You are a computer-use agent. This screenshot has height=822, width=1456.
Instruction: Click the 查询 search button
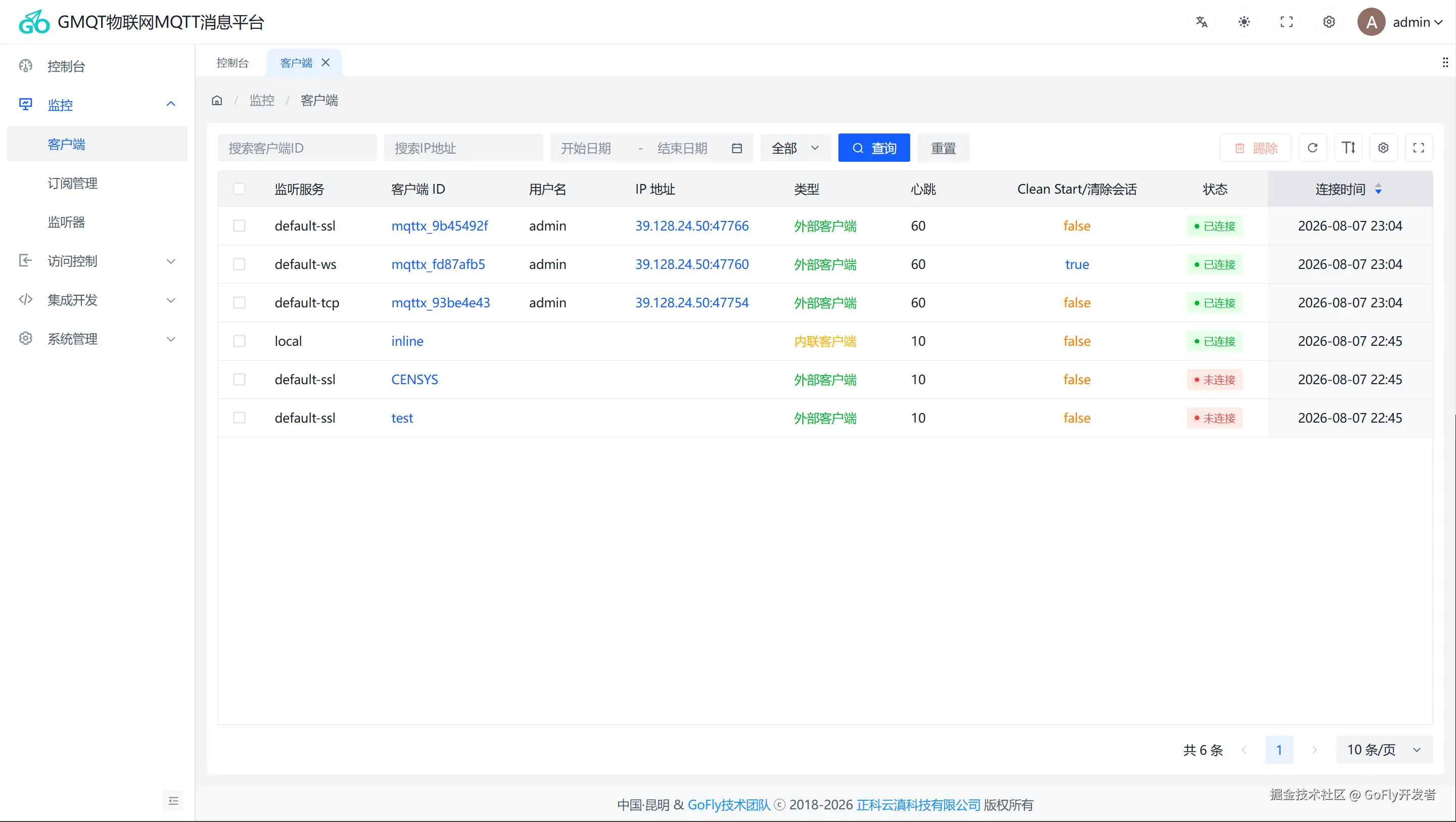click(x=874, y=148)
